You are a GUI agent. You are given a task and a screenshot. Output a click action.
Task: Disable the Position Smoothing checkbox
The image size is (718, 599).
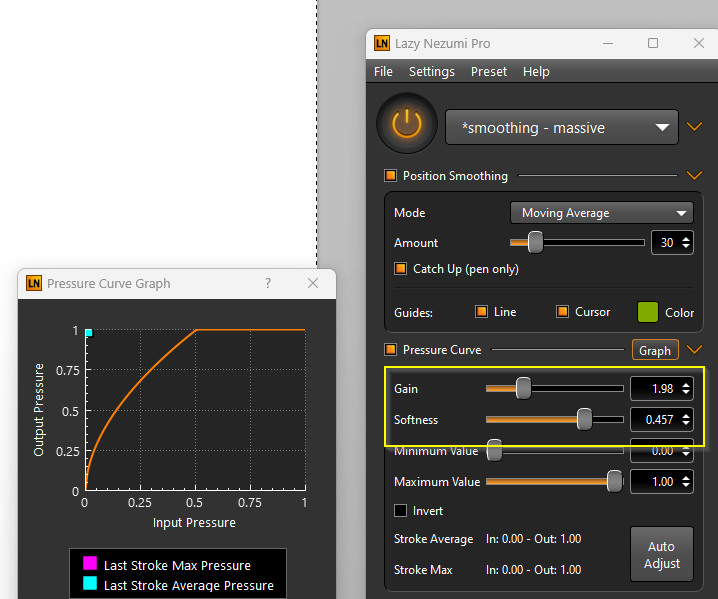click(391, 175)
